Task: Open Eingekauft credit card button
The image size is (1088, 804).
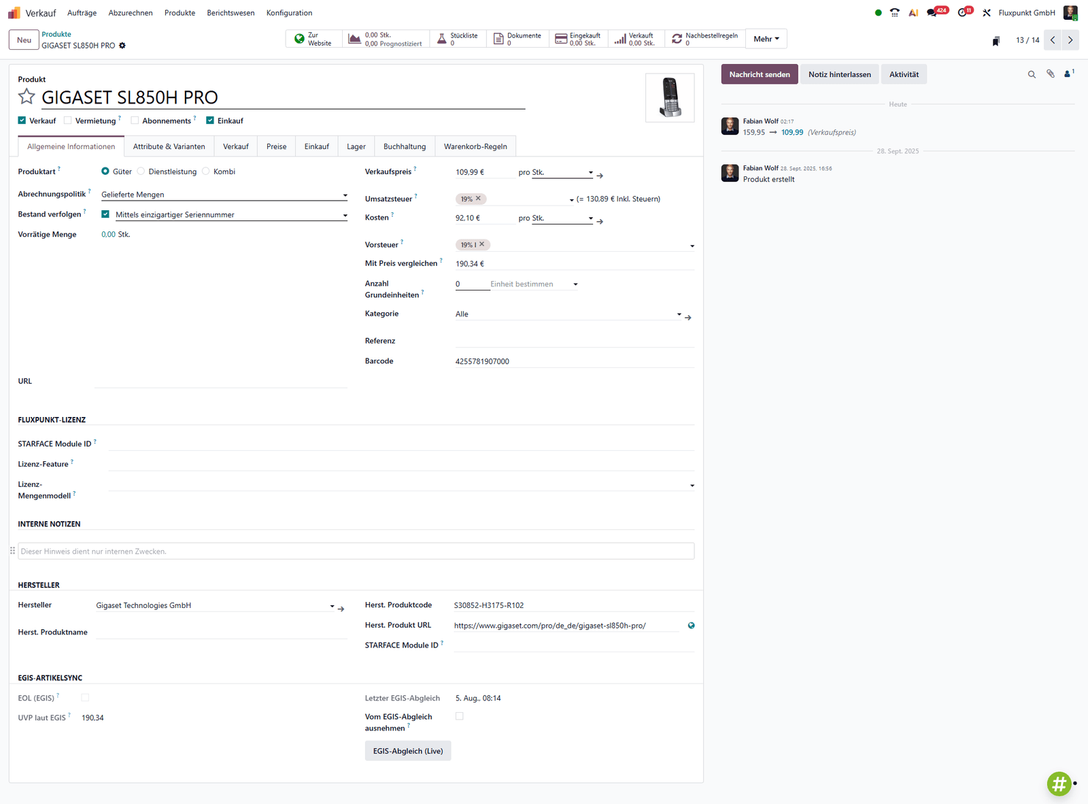Action: [x=578, y=39]
